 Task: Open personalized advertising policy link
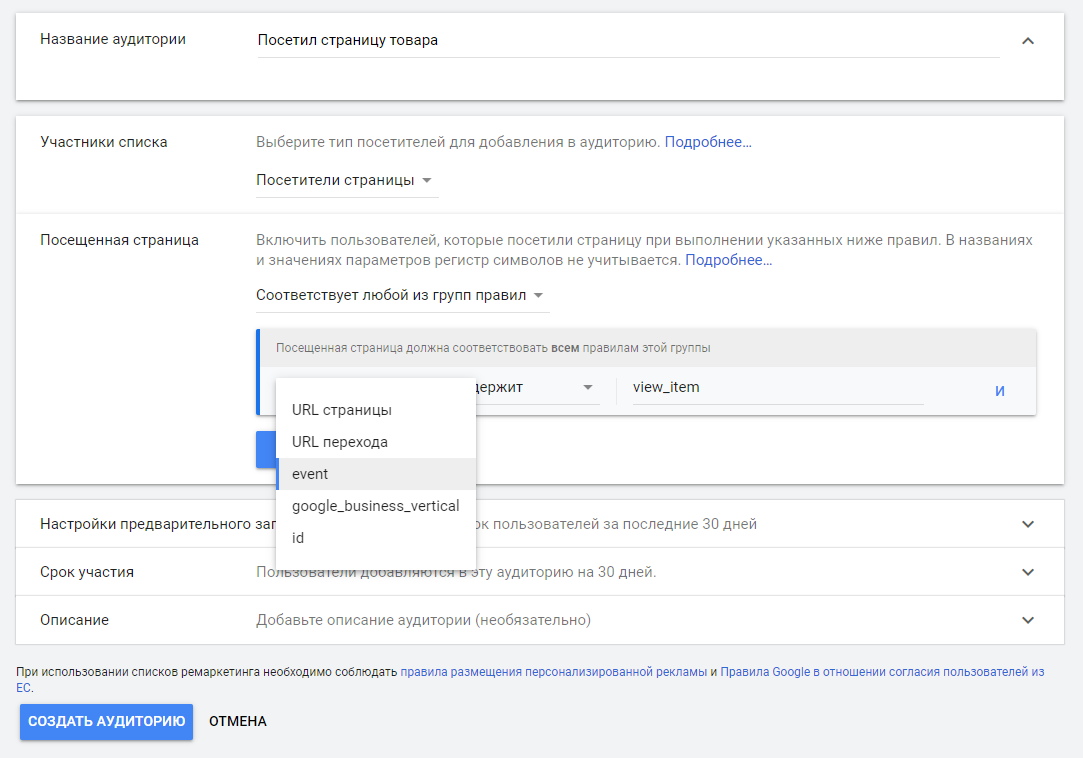click(553, 672)
